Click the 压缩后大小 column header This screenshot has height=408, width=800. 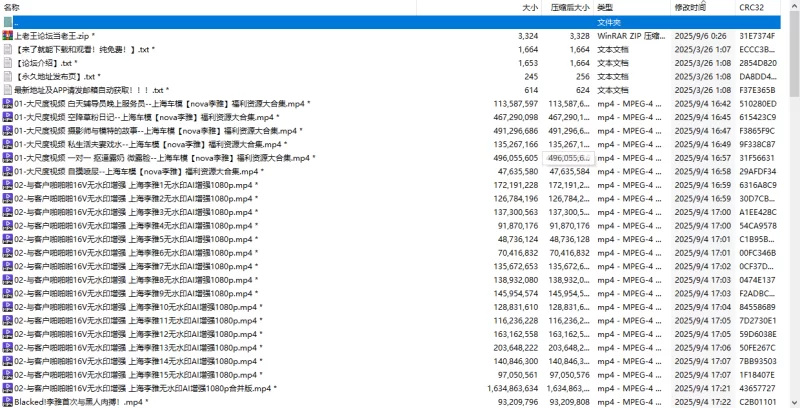[x=570, y=8]
